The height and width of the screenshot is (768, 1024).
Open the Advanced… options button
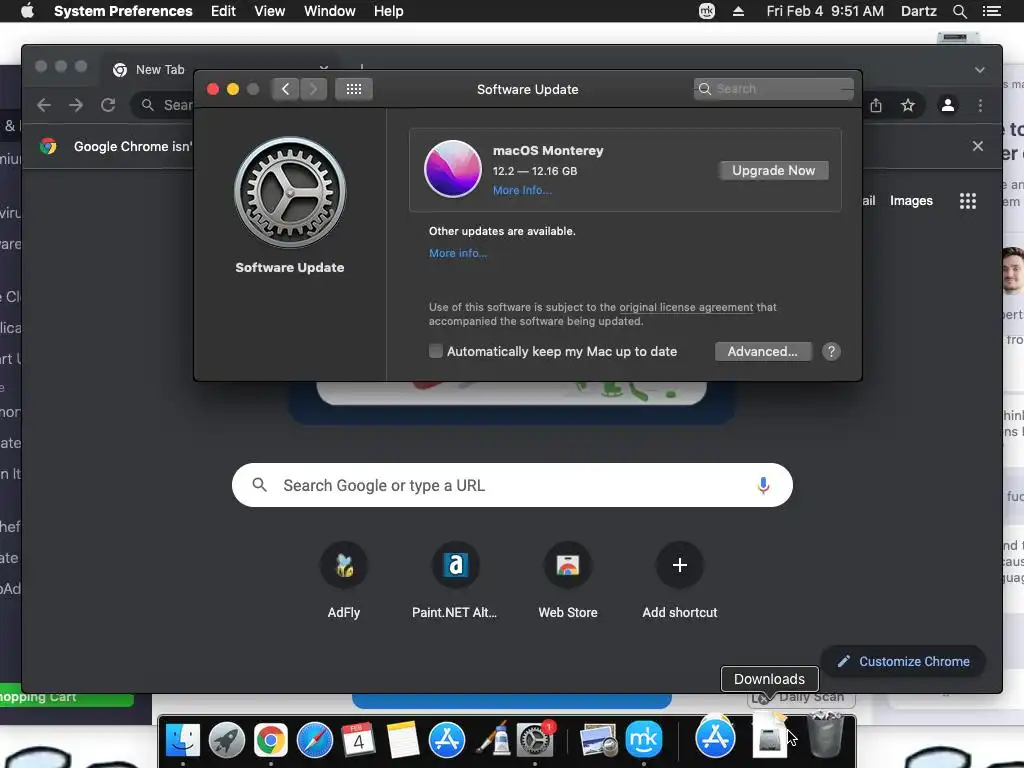pos(762,351)
